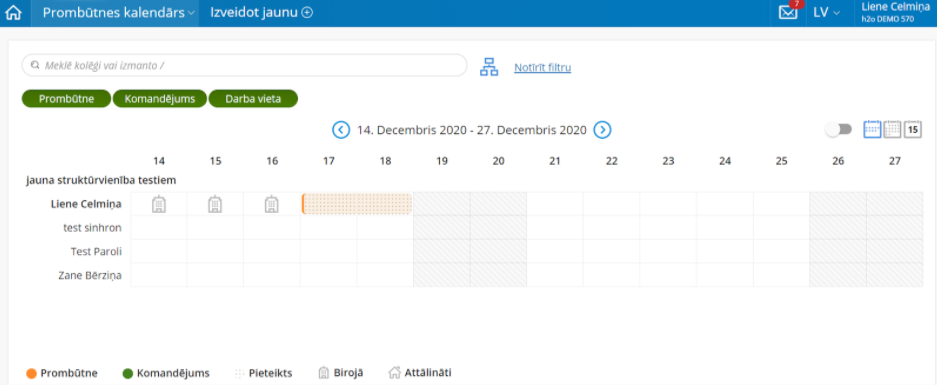Toggle the Komandējums filter pill
937x385 pixels.
pos(160,99)
